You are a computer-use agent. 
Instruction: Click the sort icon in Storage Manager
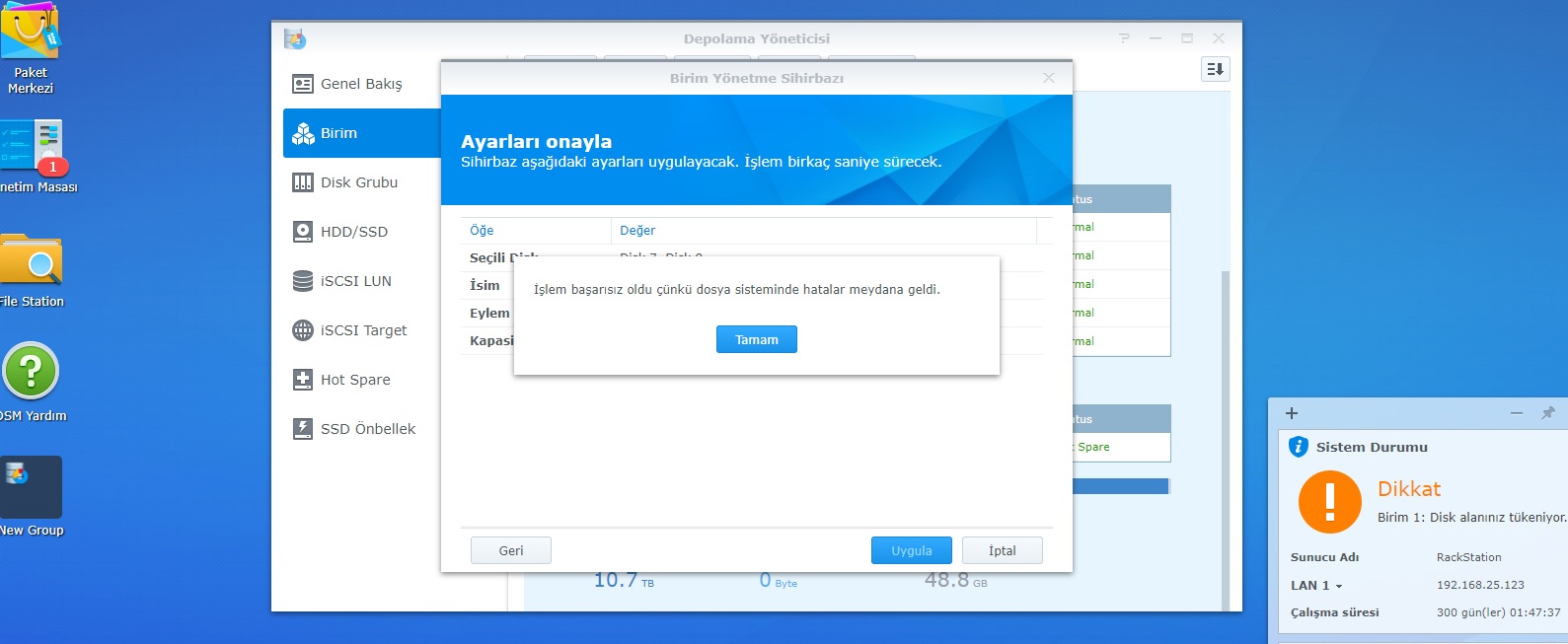coord(1215,69)
